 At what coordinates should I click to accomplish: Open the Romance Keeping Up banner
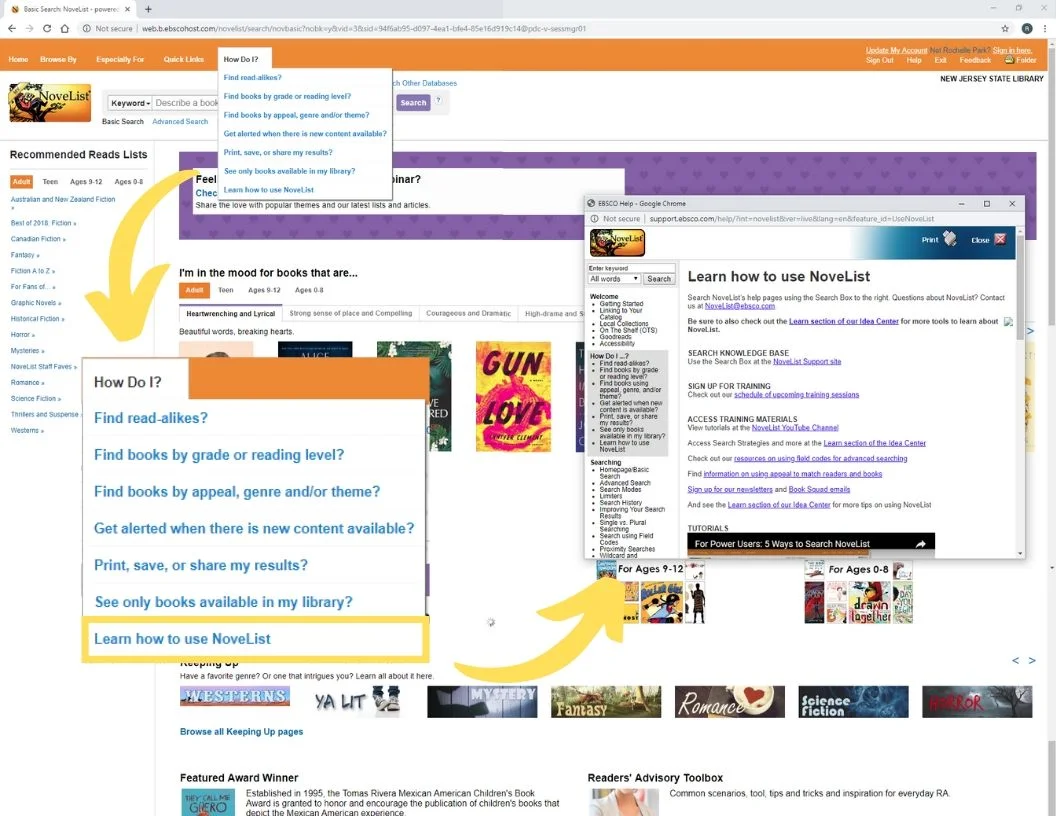click(x=729, y=702)
